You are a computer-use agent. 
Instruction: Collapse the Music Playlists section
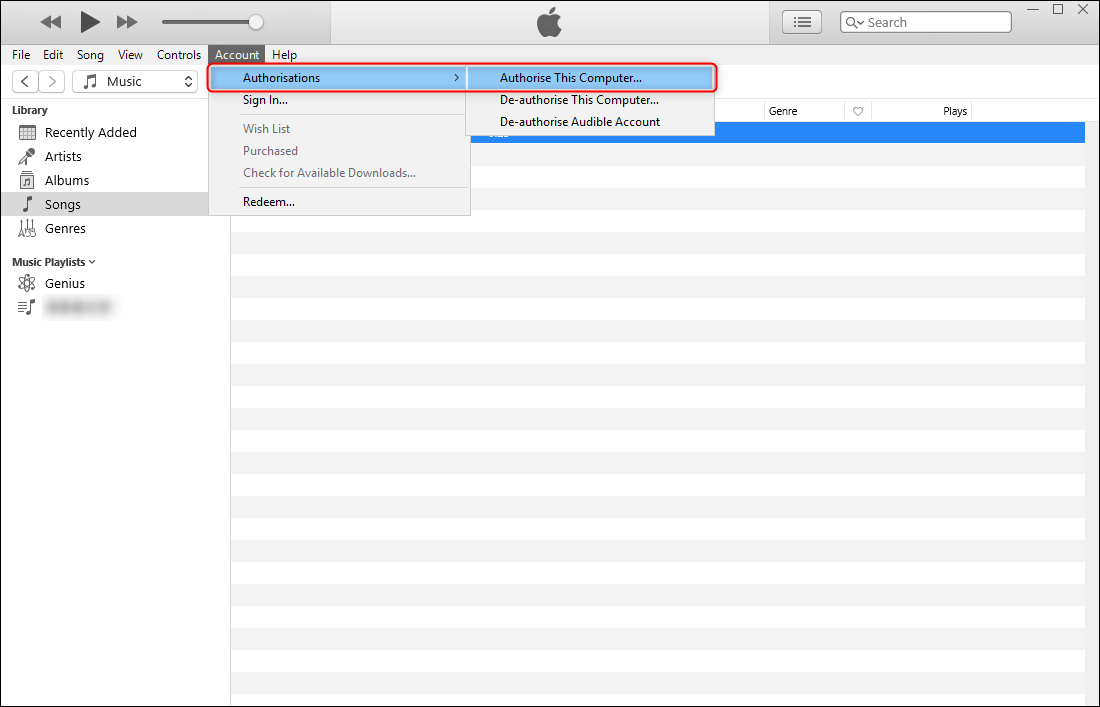(92, 262)
